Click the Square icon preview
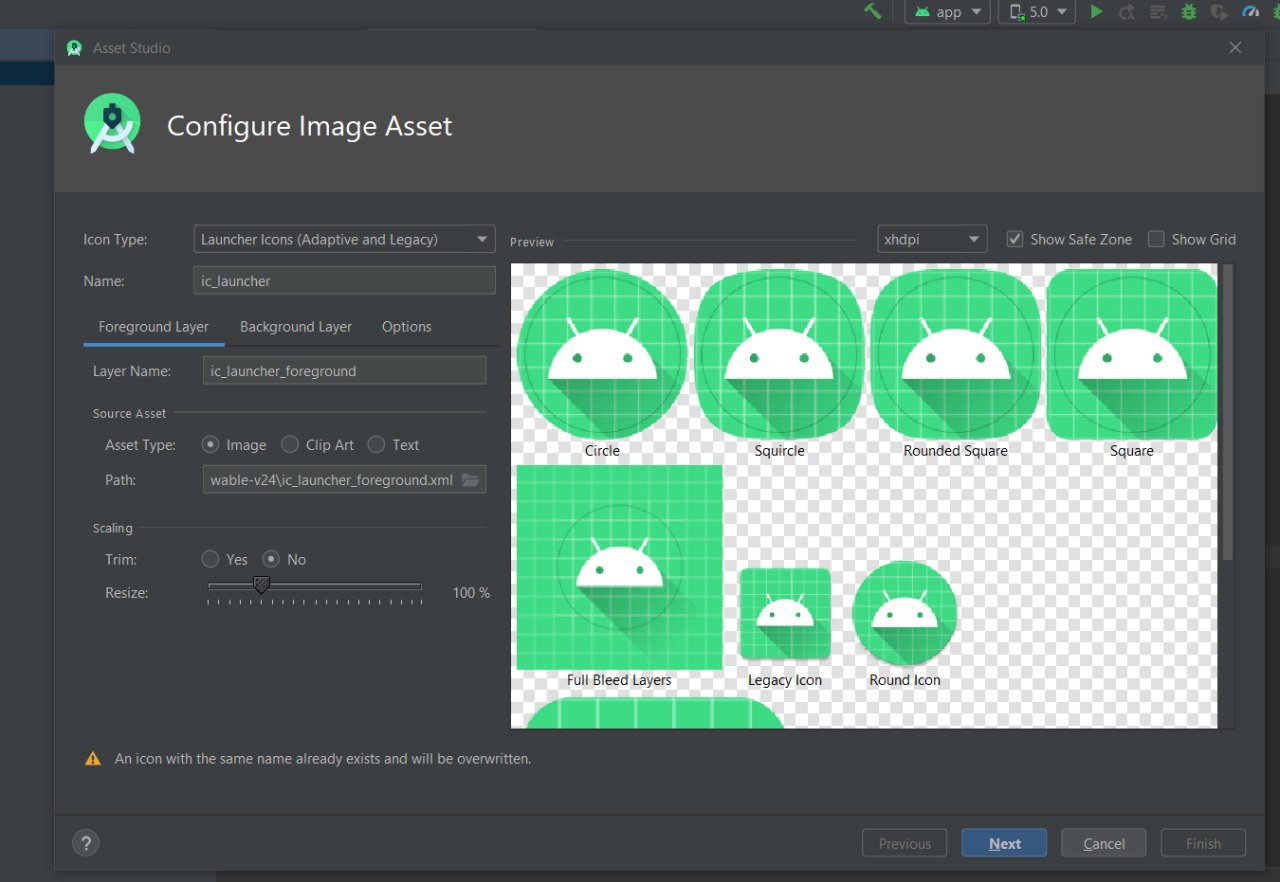 [1132, 354]
